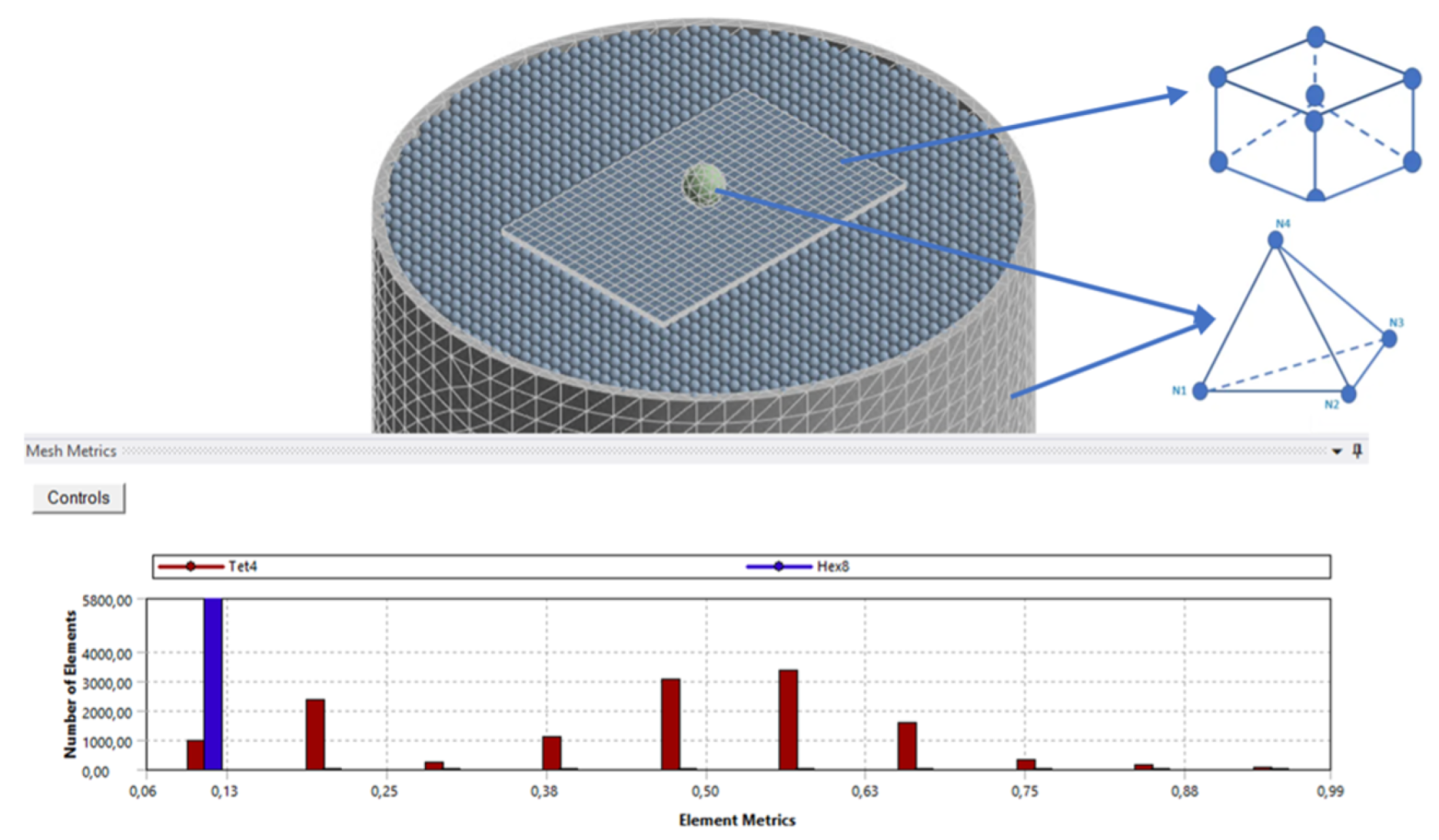Click the N2 node on the tetrahedron diagram
The width and height of the screenshot is (1439, 840).
(x=1348, y=394)
